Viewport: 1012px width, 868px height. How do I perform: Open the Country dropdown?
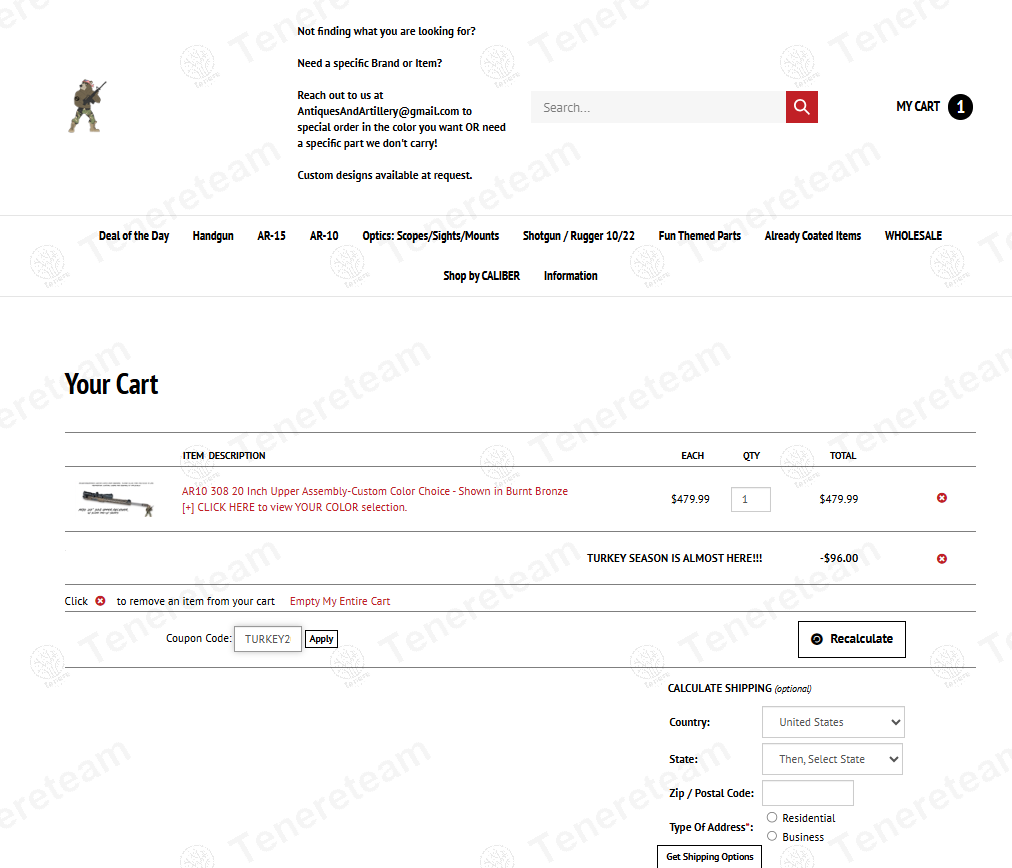833,722
